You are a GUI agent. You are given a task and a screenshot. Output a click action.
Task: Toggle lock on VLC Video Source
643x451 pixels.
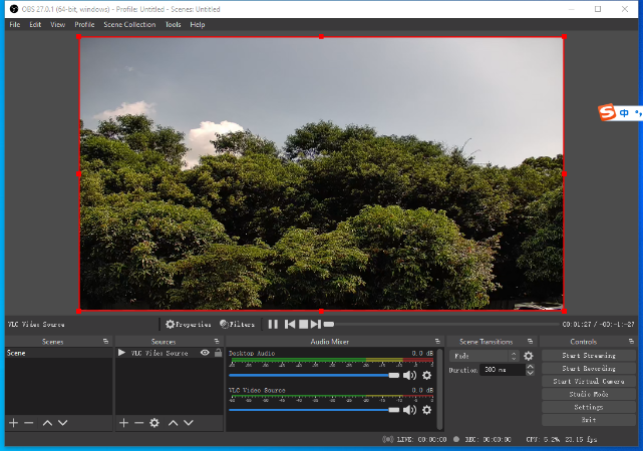pos(218,353)
